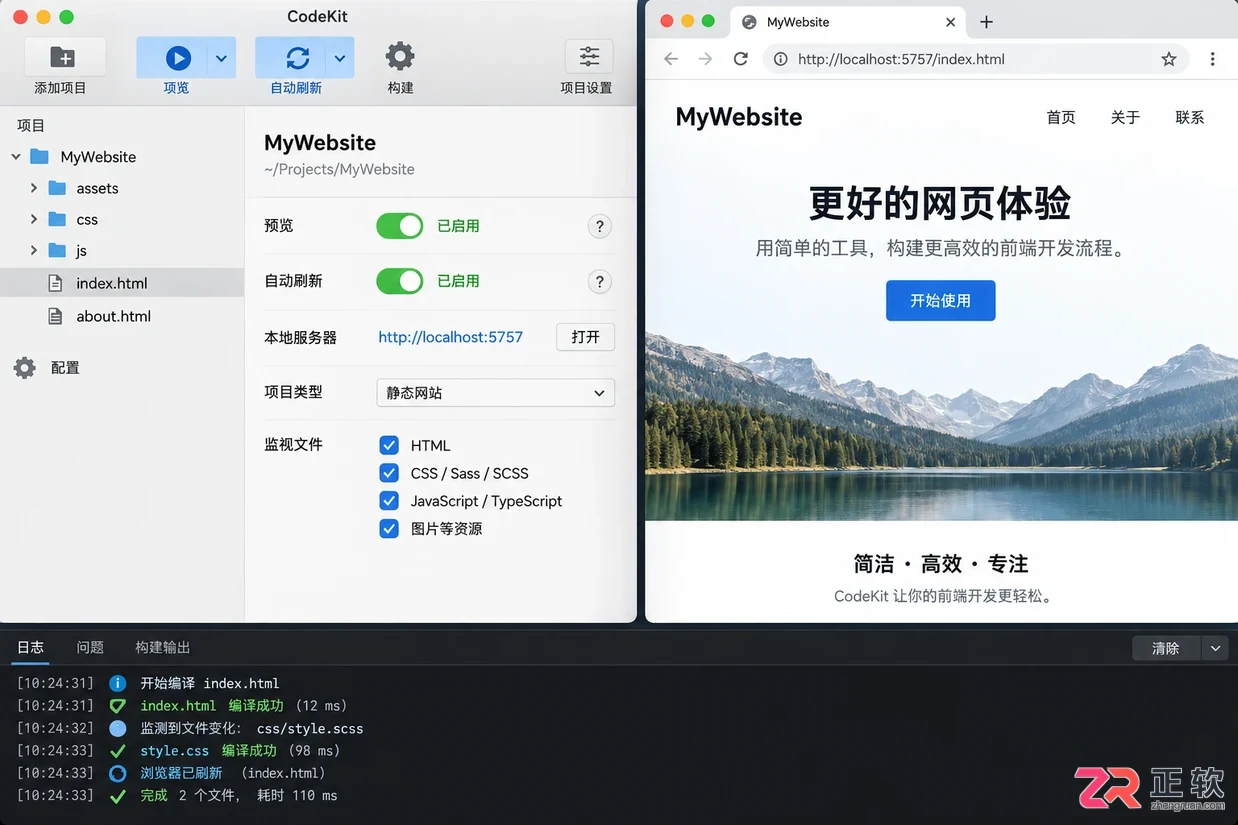1238x825 pixels.
Task: Click the 添加项目 add project icon
Action: (62, 57)
